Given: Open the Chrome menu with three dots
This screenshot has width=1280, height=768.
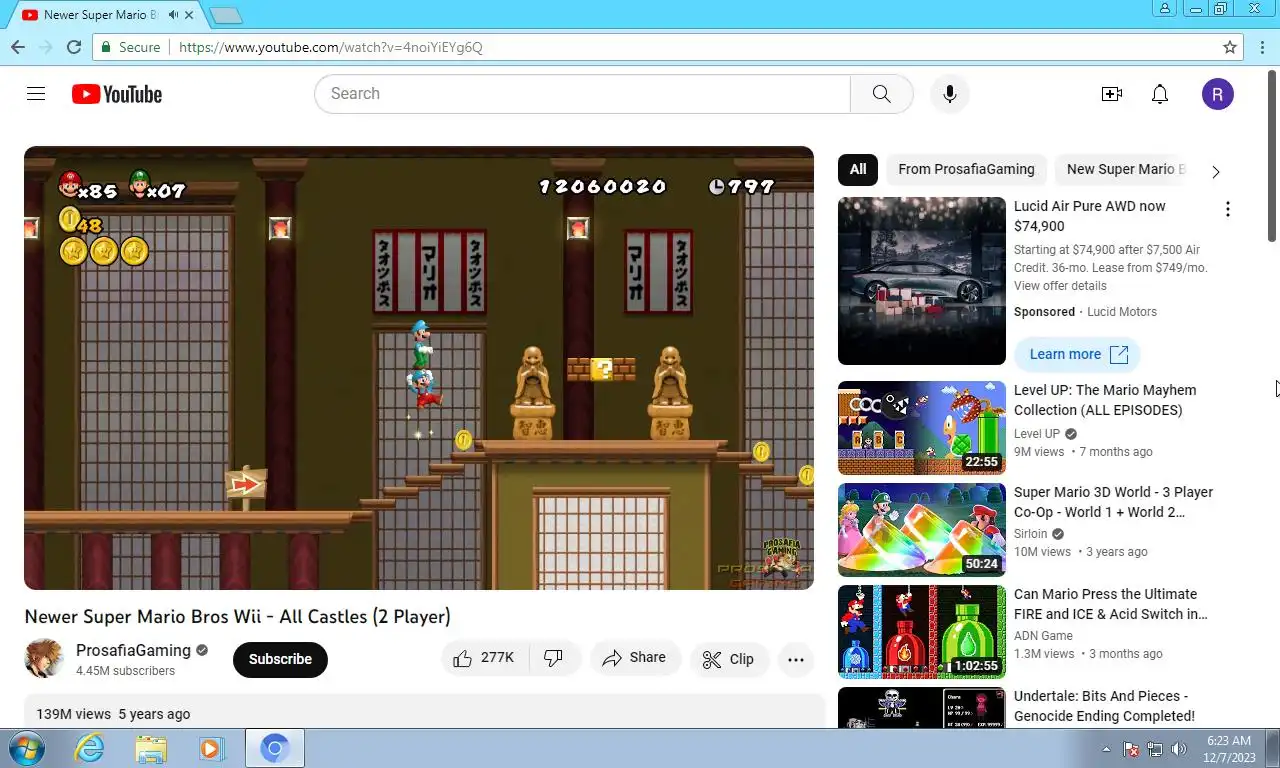Looking at the screenshot, I should (x=1263, y=47).
